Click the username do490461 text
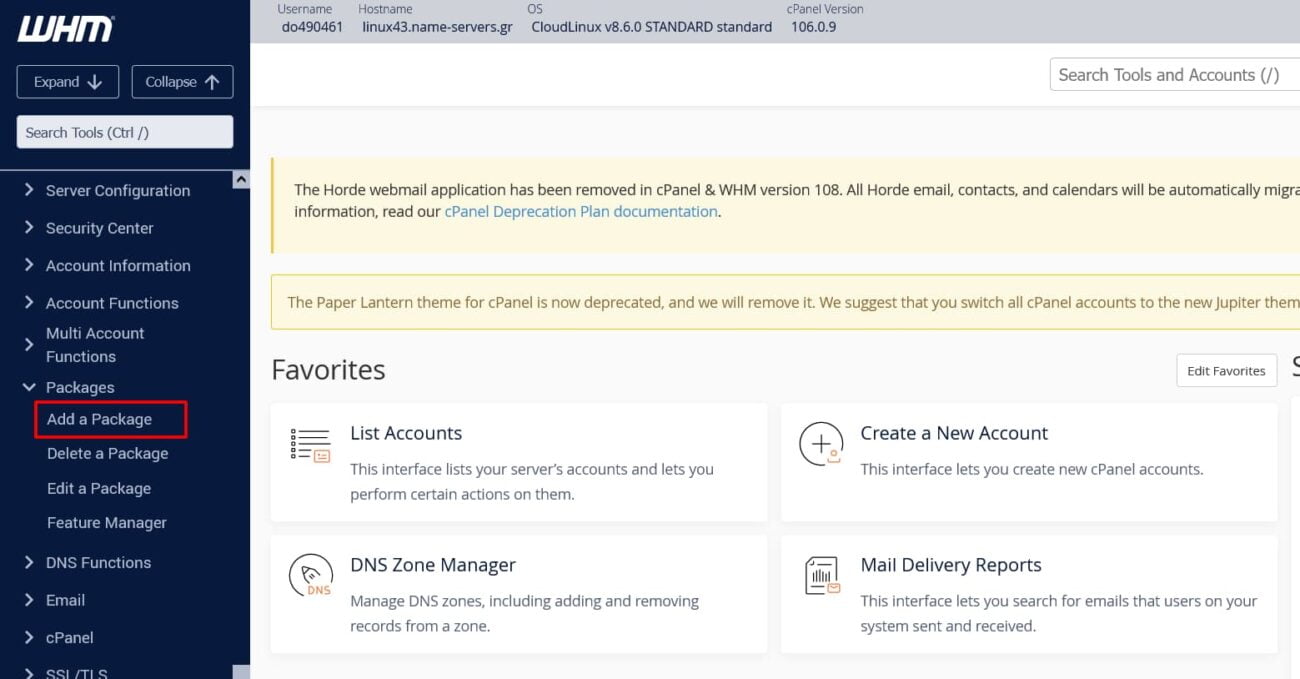 (313, 27)
